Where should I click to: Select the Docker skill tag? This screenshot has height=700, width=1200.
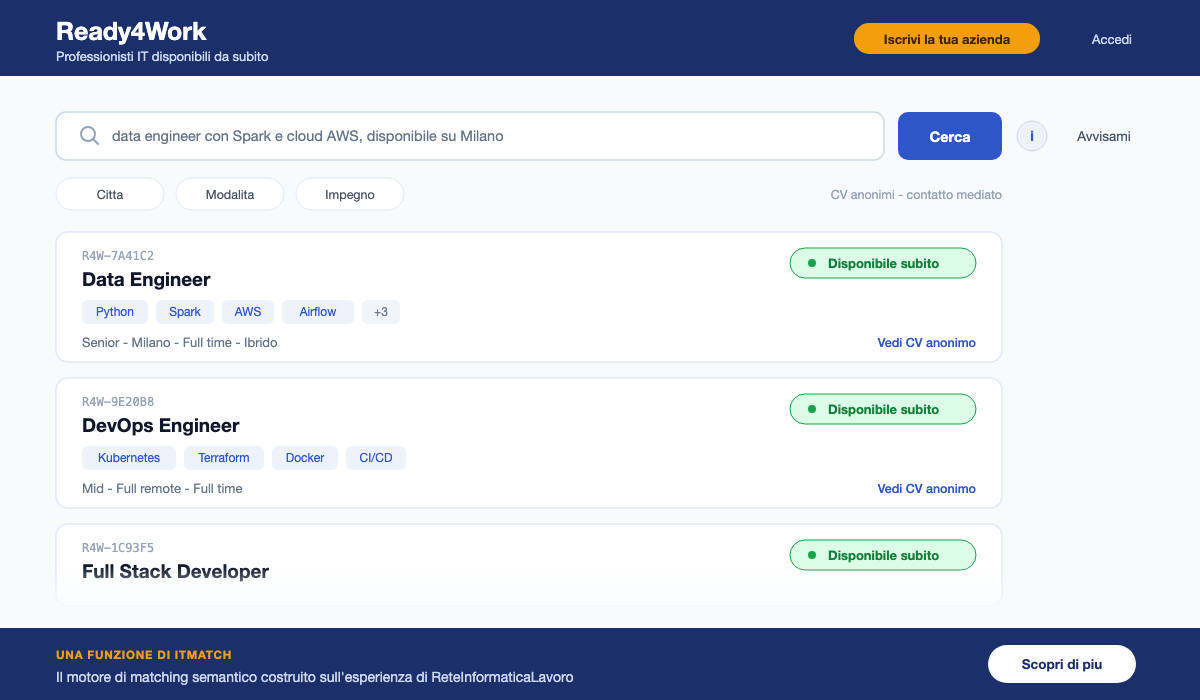tap(305, 458)
